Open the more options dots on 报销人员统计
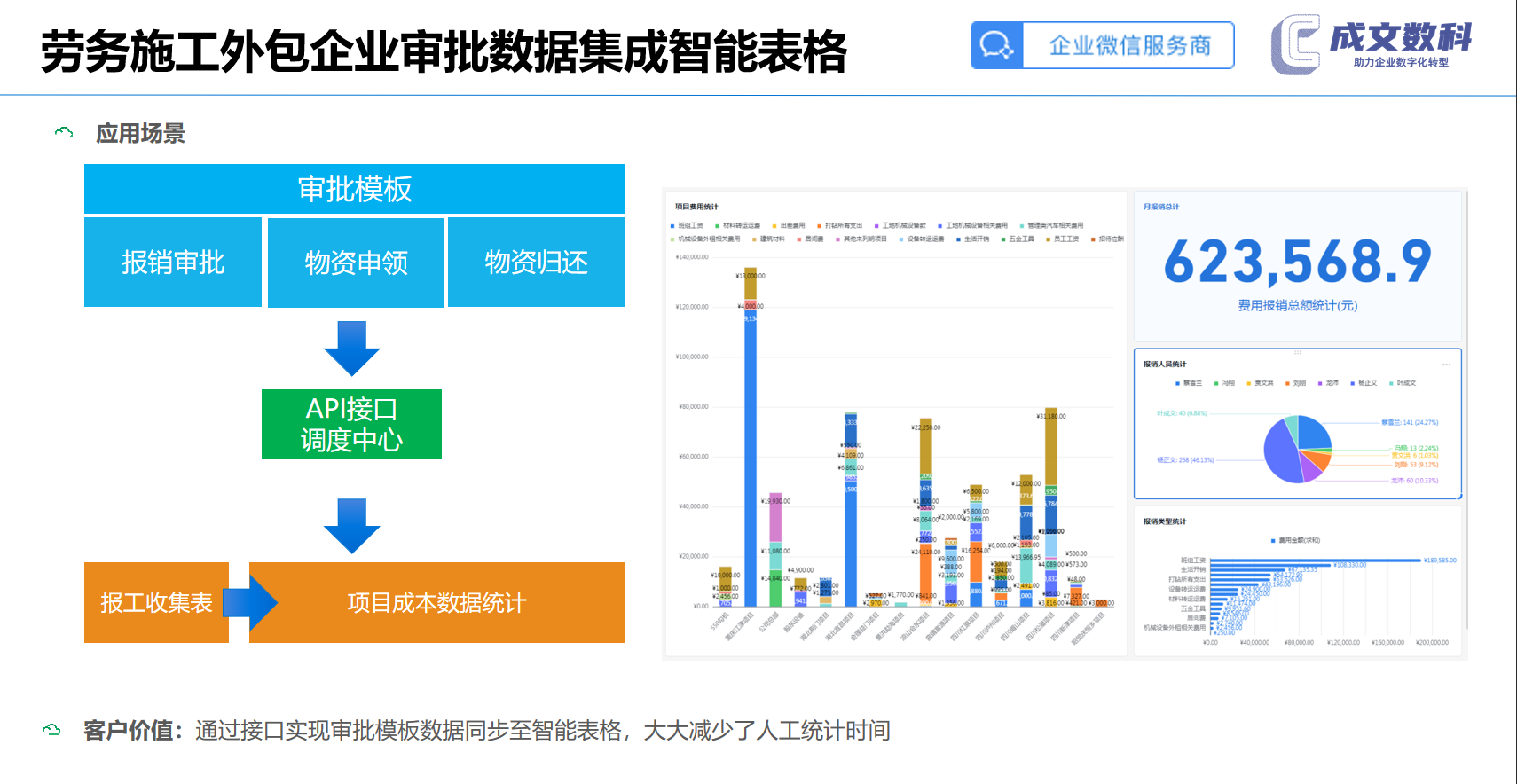 point(1446,365)
